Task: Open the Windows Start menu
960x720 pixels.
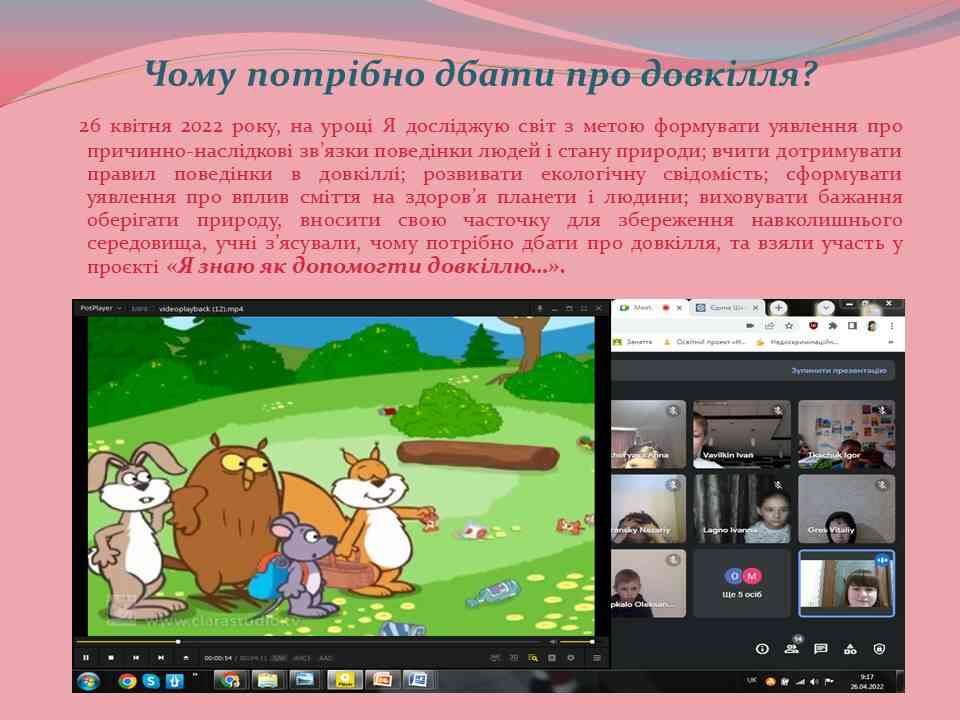Action: (x=88, y=681)
